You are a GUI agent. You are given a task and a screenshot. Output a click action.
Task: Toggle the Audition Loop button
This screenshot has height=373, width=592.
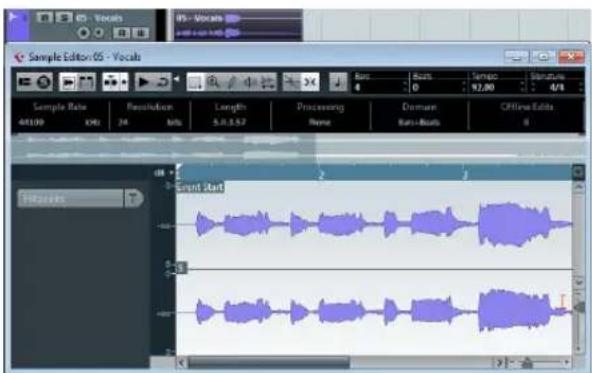[x=162, y=82]
